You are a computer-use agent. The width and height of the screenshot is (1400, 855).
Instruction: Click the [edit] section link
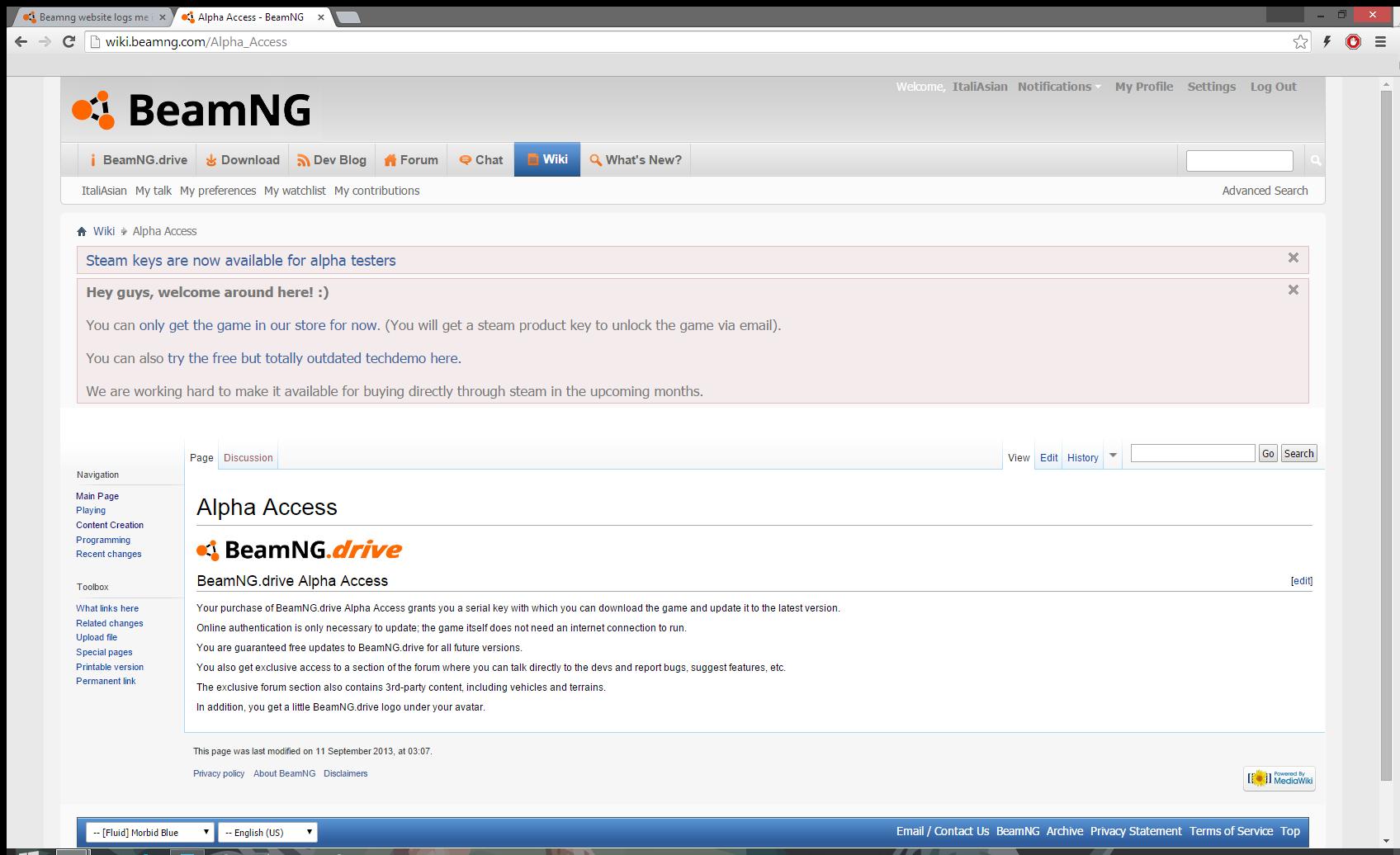pyautogui.click(x=1302, y=581)
